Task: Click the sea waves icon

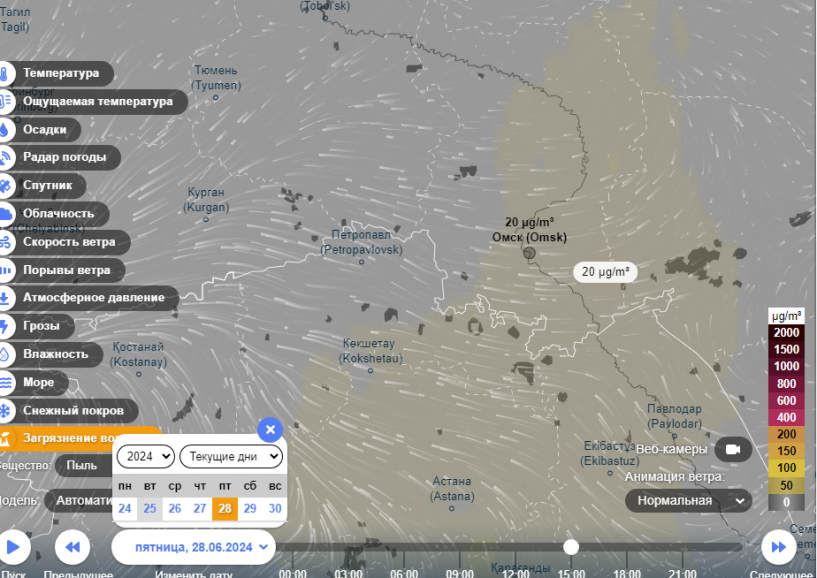Action: (4, 383)
